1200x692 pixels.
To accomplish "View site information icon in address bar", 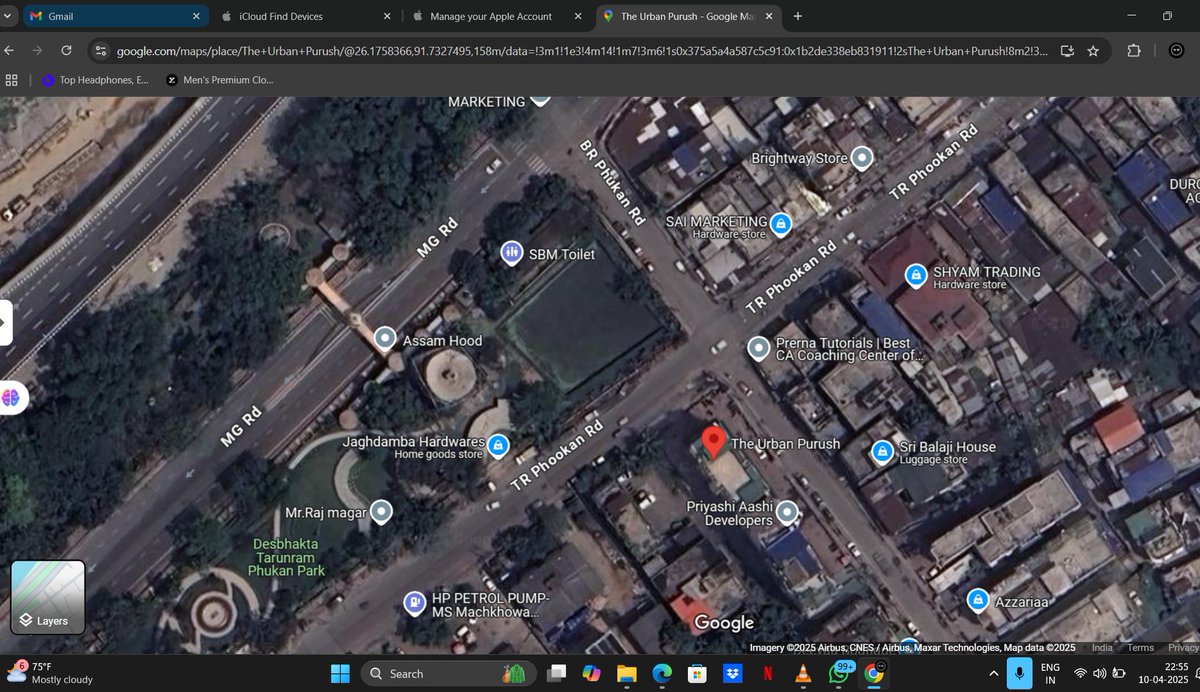I will tap(99, 51).
